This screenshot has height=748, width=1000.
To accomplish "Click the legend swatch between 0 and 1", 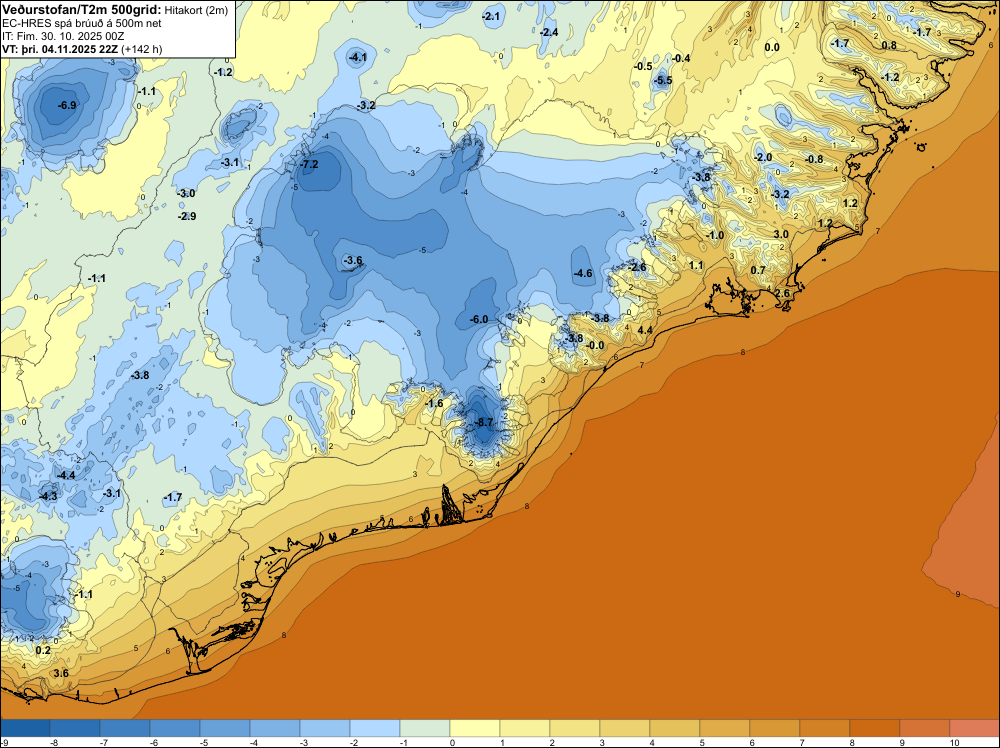I will 475,728.
